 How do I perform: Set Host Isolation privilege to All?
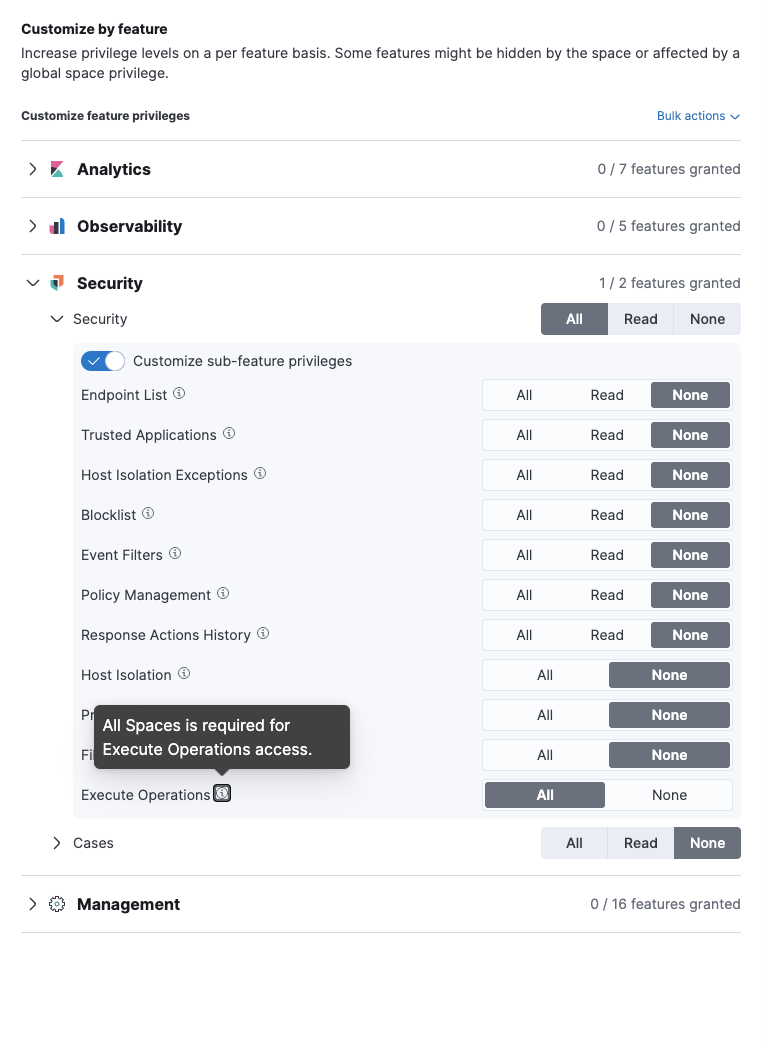[x=545, y=675]
